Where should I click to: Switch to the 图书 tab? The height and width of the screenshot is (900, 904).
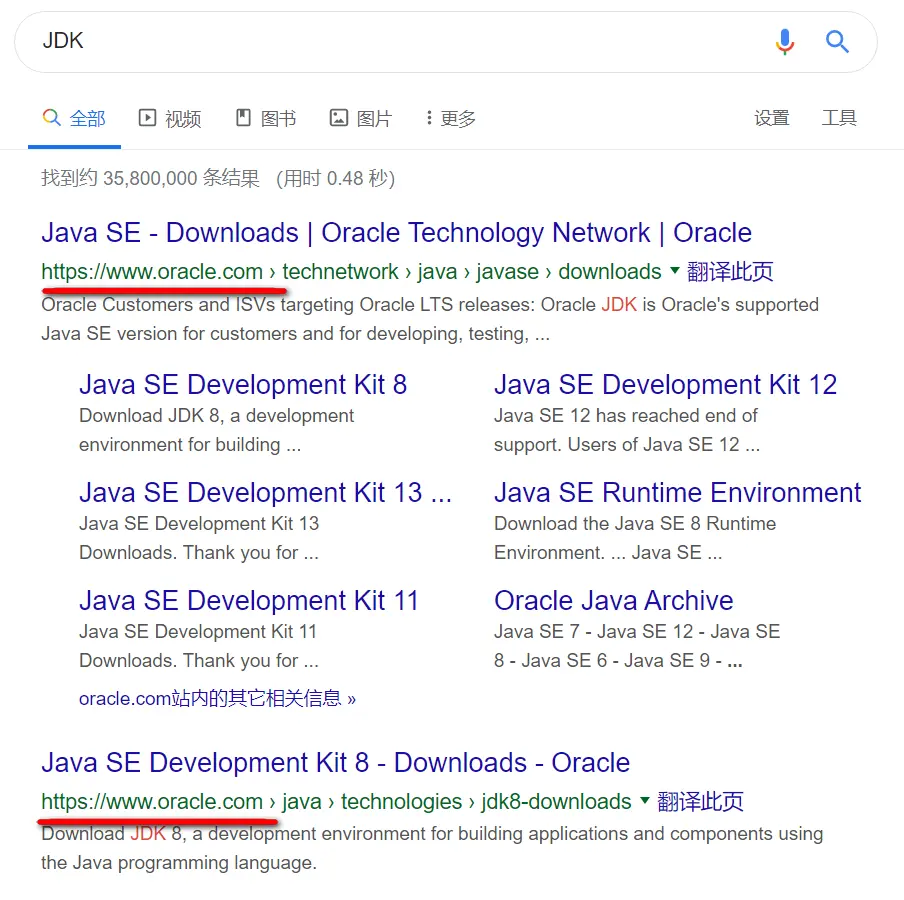266,119
